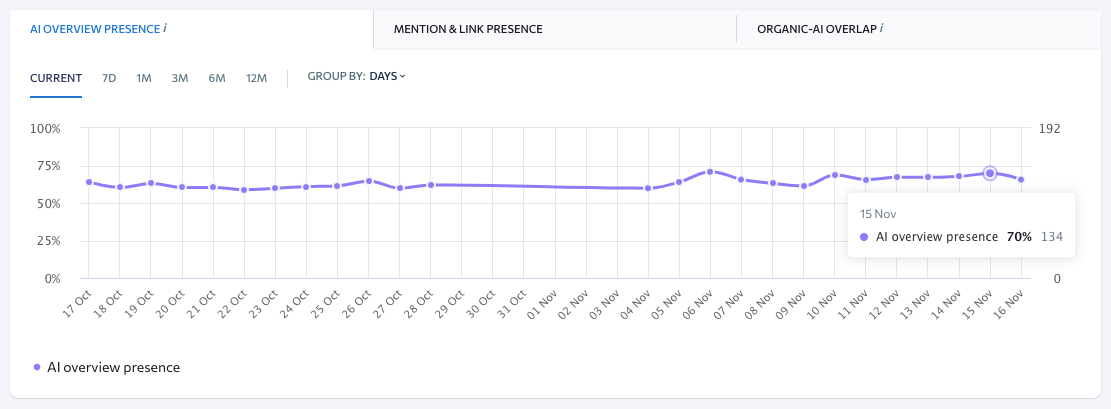Image resolution: width=1111 pixels, height=409 pixels.
Task: Expand the Group By Days dropdown
Action: click(x=387, y=77)
